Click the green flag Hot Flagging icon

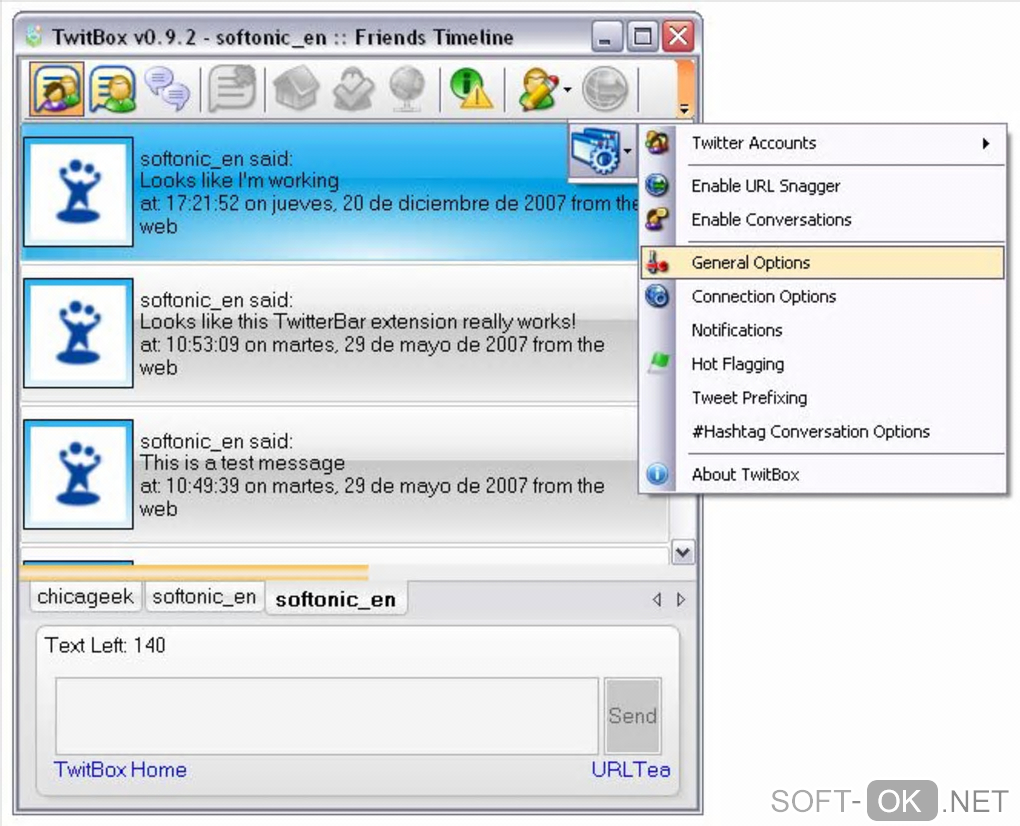(658, 362)
